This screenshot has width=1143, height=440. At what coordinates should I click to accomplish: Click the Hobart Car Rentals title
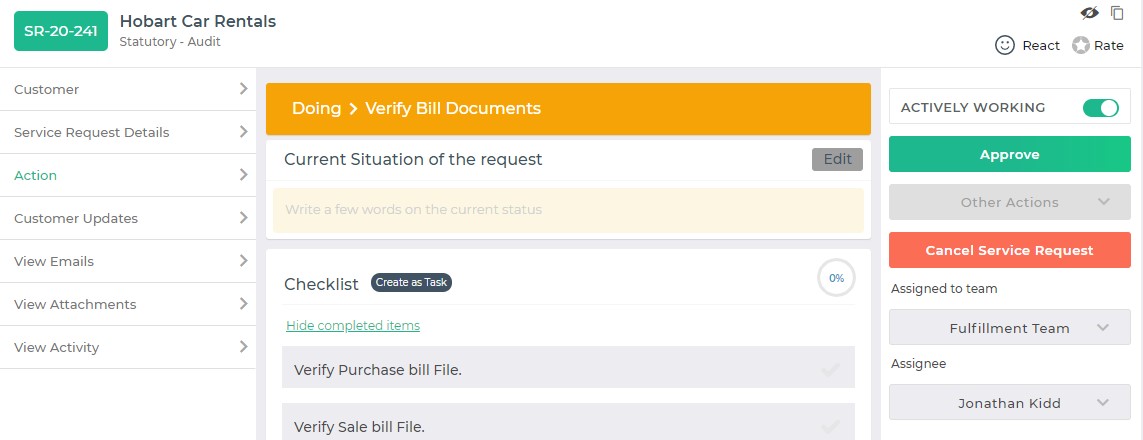(198, 21)
